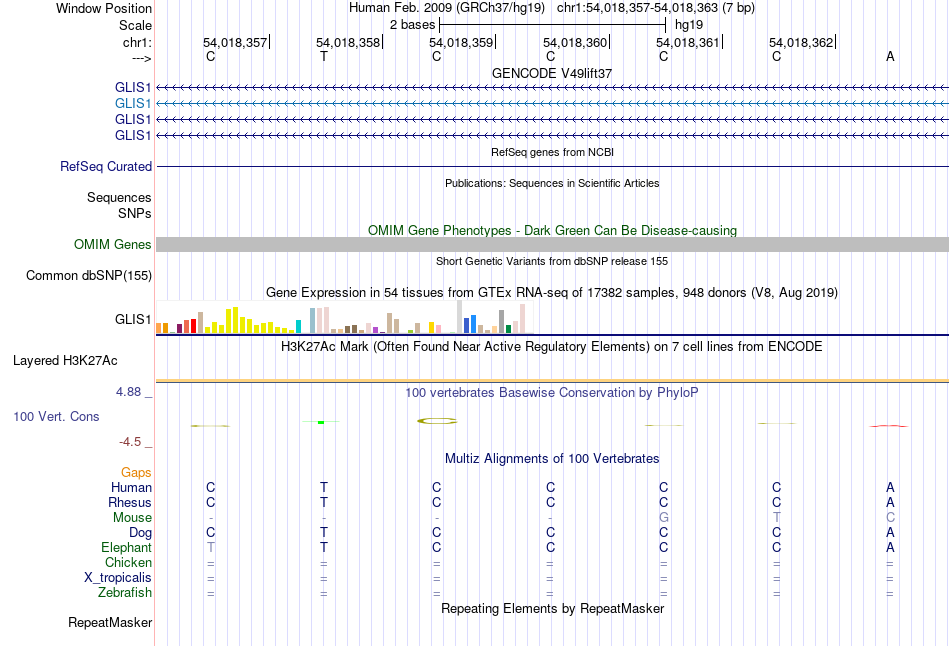Click the yellow Layered H3K27Ac signal line
The width and height of the screenshot is (950, 646).
[552, 381]
